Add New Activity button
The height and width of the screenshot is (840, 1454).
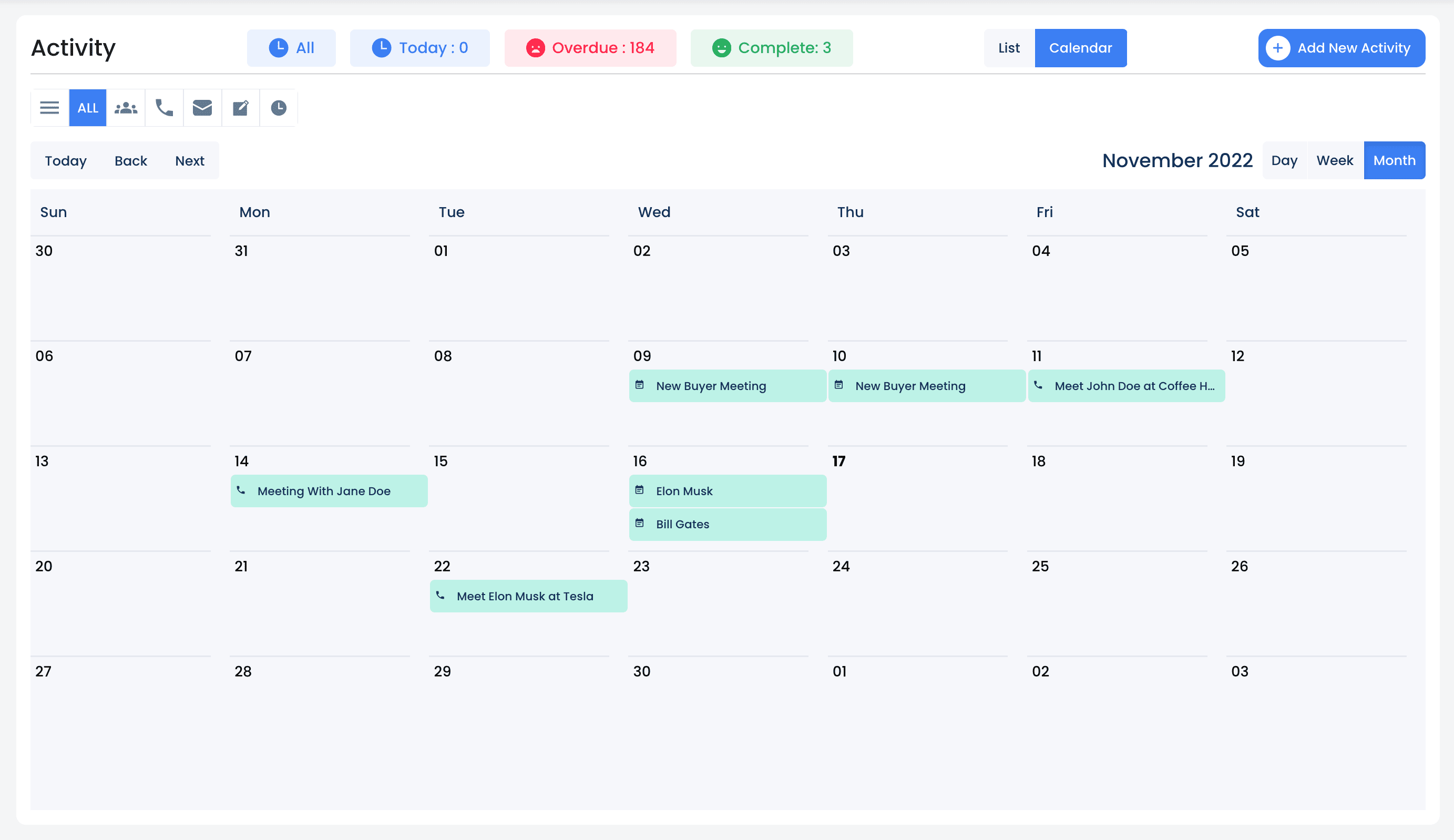click(x=1342, y=48)
